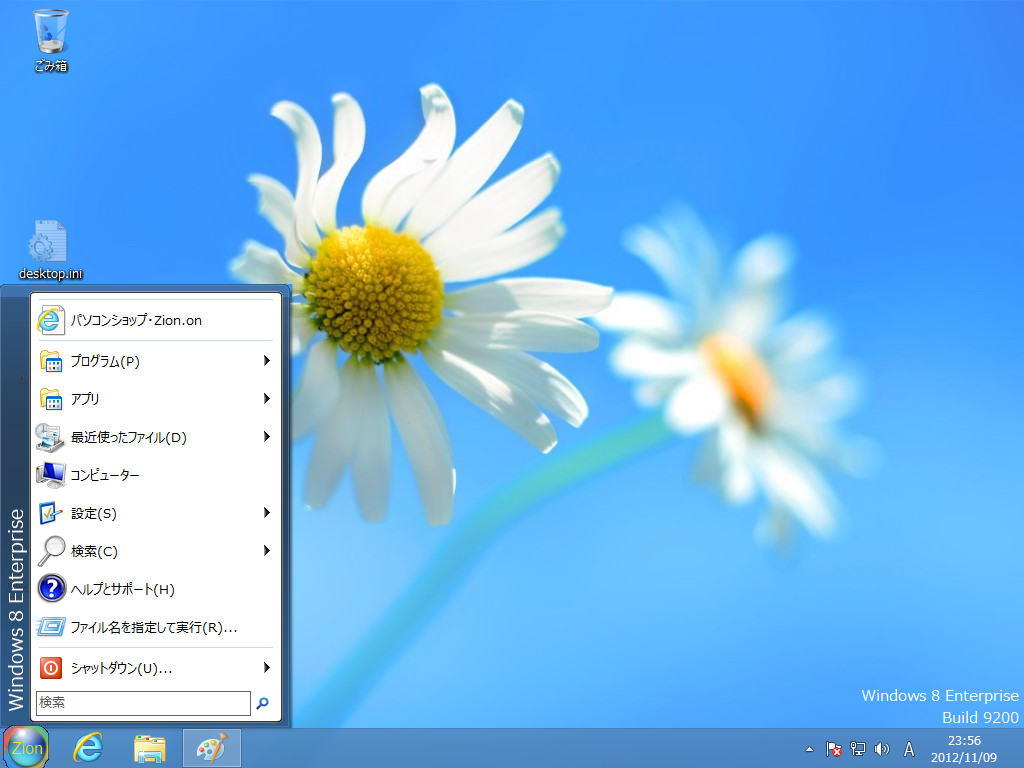The width and height of the screenshot is (1024, 768).
Task: Open File Explorer from the taskbar
Action: click(150, 748)
